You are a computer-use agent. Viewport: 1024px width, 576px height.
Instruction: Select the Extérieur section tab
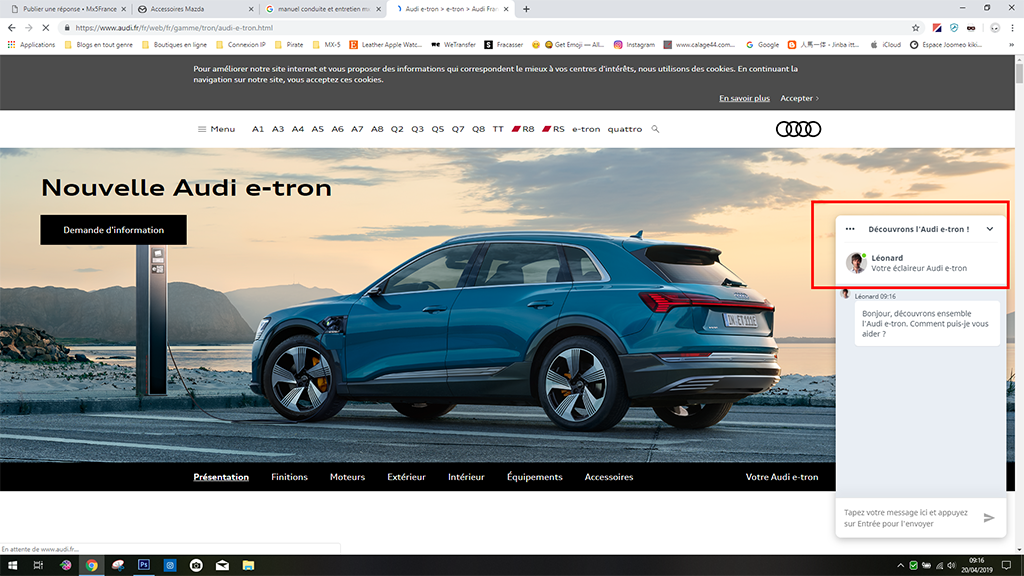click(x=406, y=477)
